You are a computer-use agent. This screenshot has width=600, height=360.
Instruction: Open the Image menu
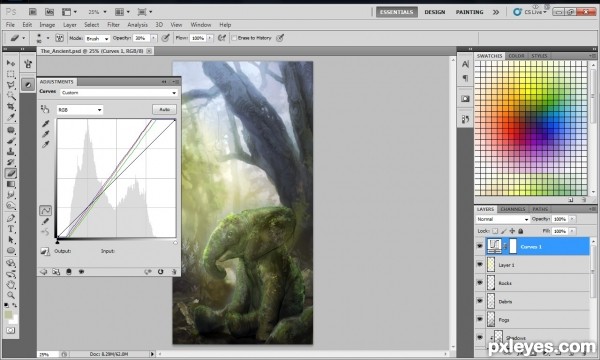coord(47,25)
